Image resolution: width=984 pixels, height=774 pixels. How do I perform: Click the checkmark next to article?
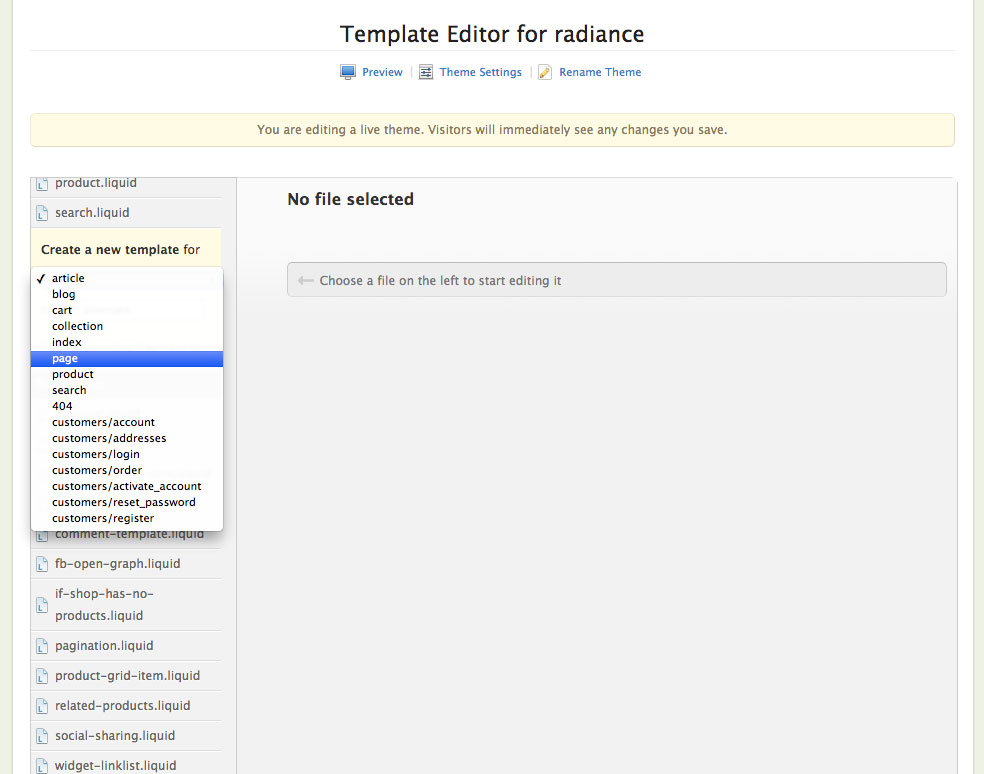tap(40, 278)
